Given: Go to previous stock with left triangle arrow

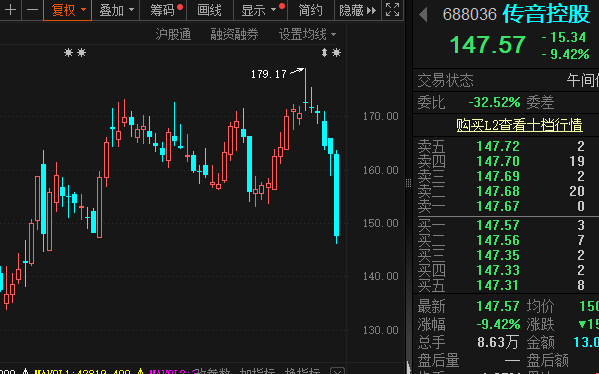Looking at the screenshot, I should [x=423, y=15].
